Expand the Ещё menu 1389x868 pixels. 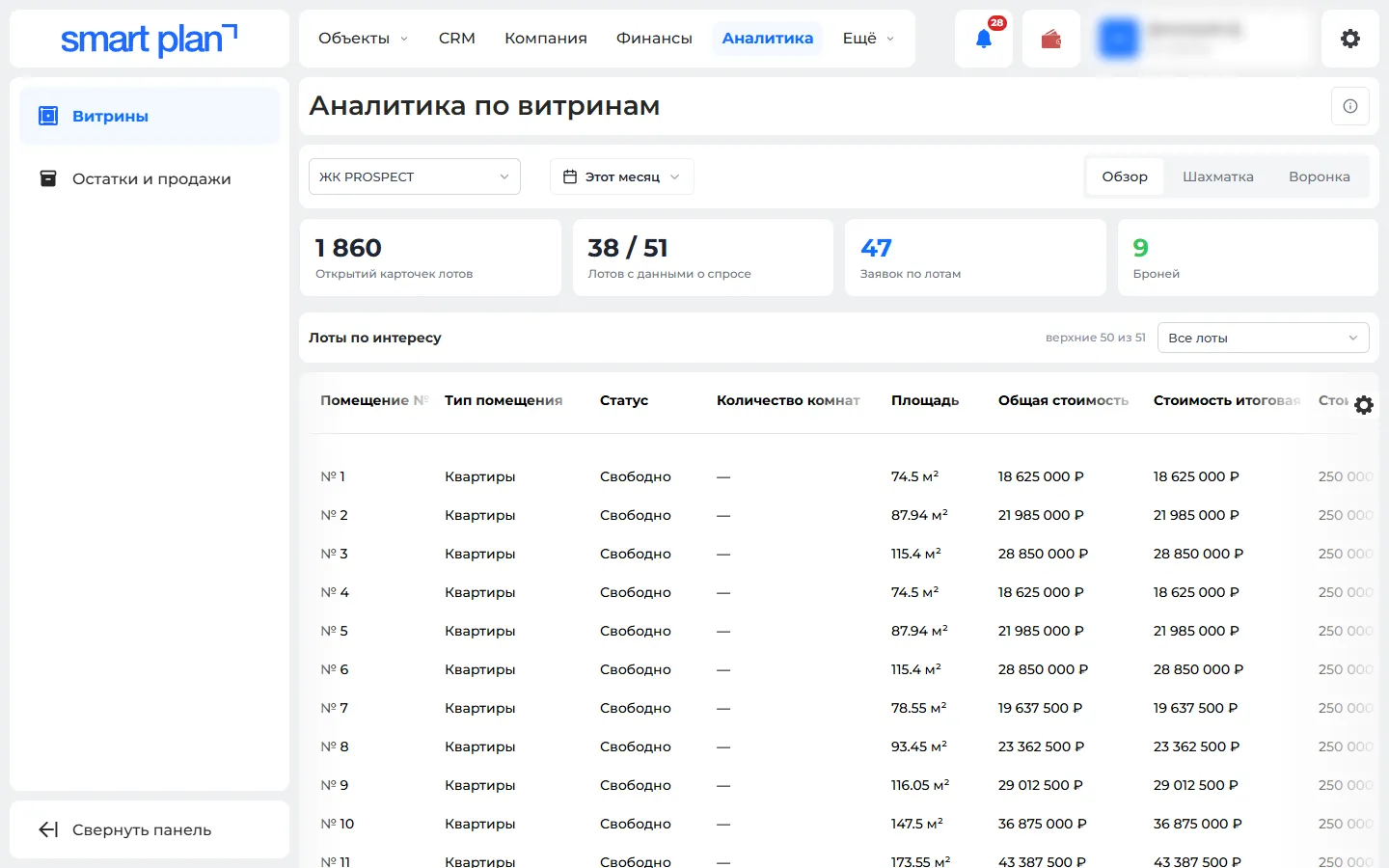pyautogui.click(x=868, y=39)
